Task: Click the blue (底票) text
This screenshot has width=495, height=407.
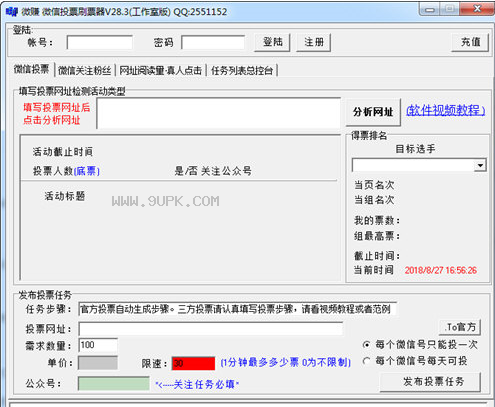Action: point(87,171)
